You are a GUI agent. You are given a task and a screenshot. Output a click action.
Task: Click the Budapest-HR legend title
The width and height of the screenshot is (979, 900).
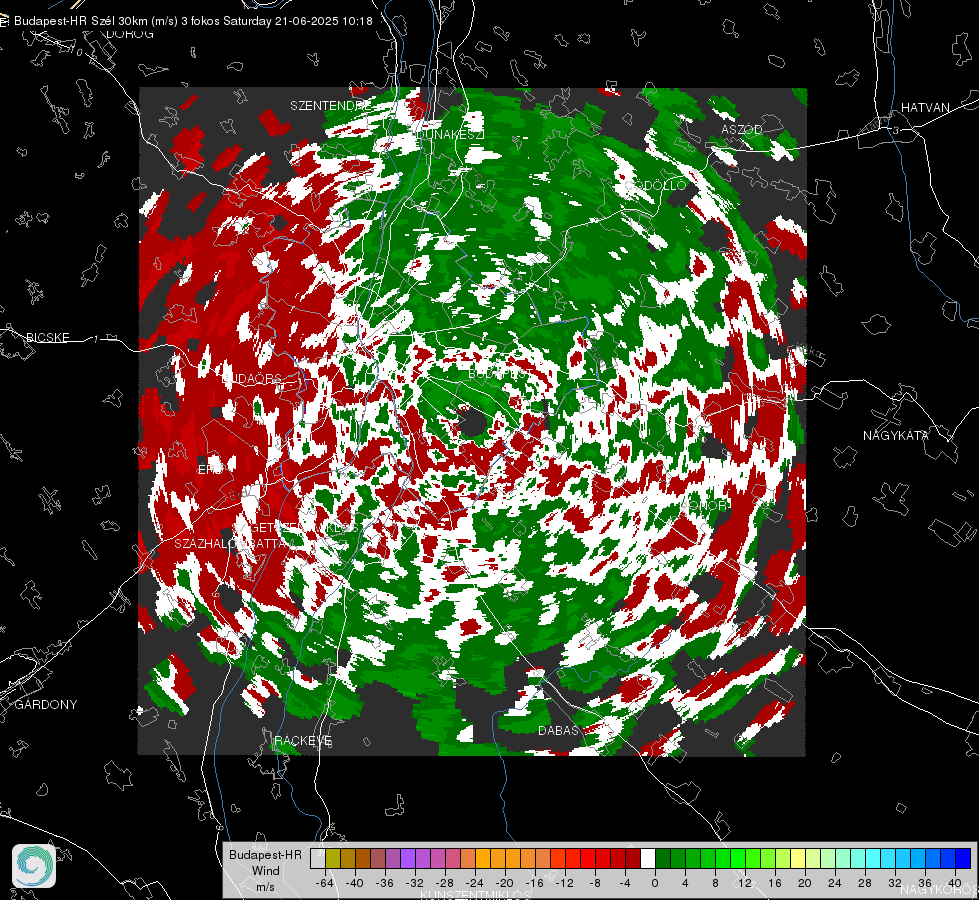pos(265,854)
